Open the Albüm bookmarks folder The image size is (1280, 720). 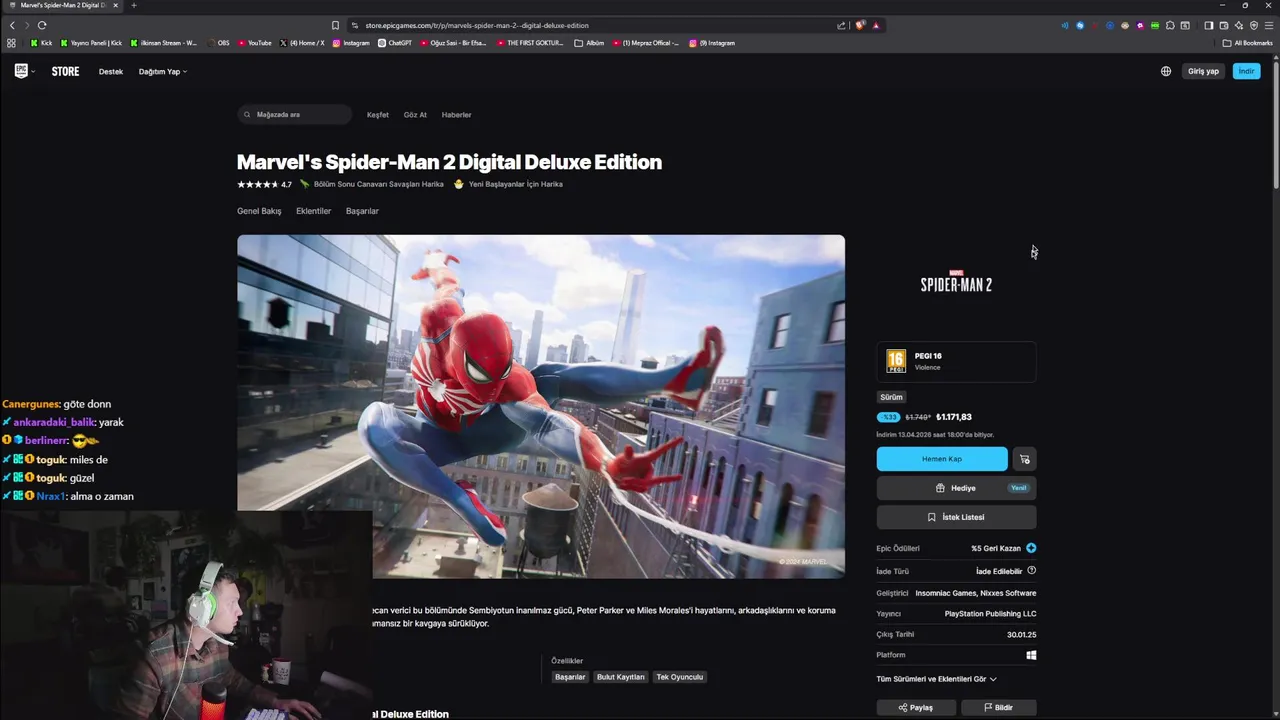click(x=589, y=43)
